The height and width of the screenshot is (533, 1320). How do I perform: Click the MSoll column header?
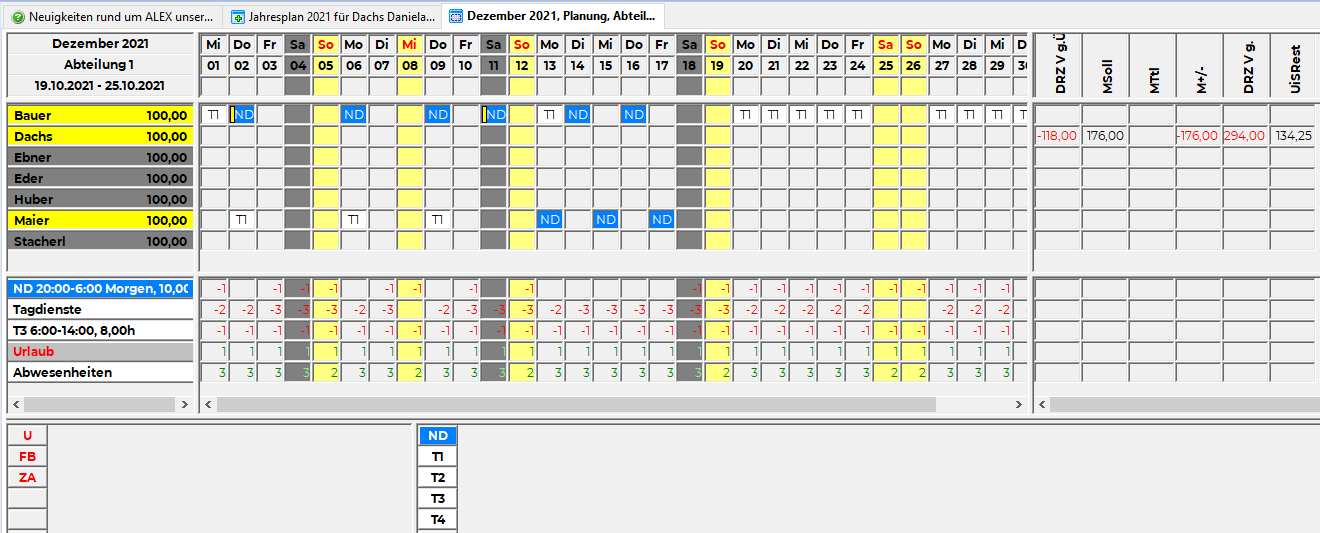[x=1106, y=65]
